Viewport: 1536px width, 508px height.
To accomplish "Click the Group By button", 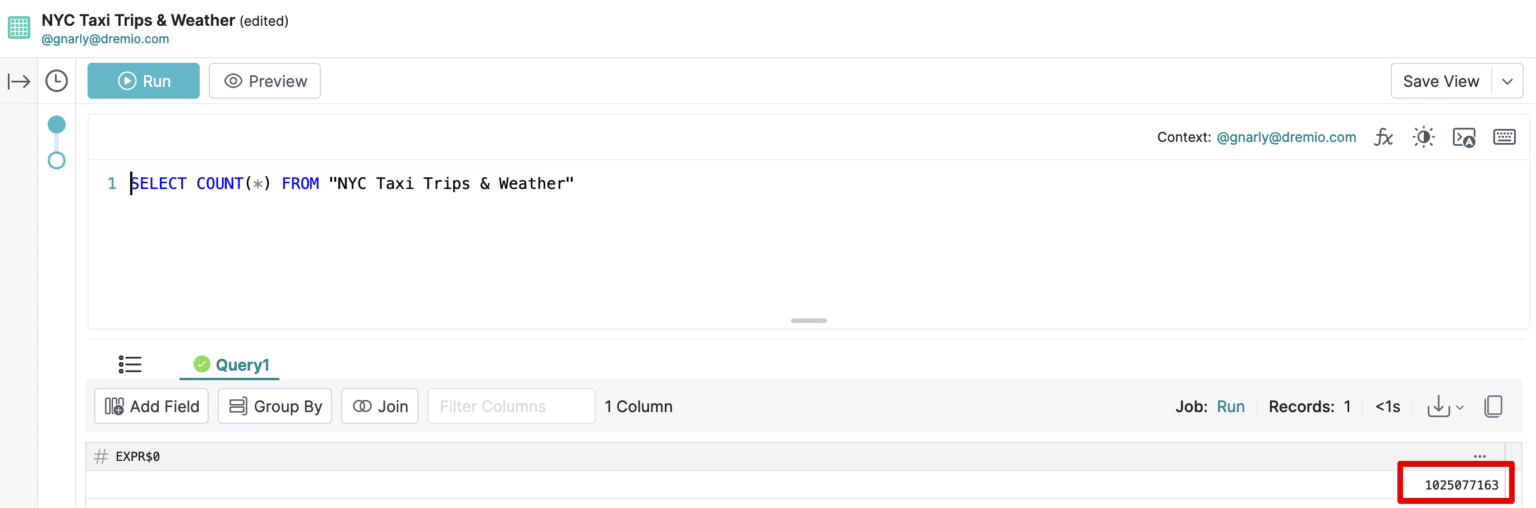I will 275,406.
